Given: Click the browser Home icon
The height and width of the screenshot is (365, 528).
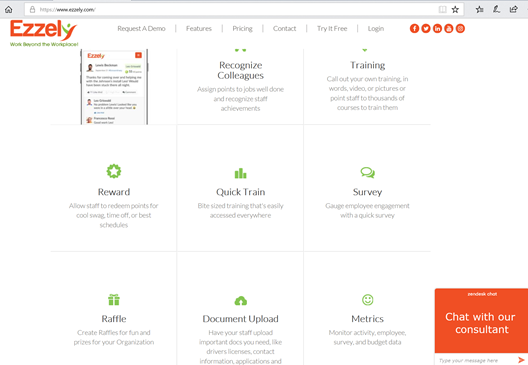Looking at the screenshot, I should click(8, 9).
